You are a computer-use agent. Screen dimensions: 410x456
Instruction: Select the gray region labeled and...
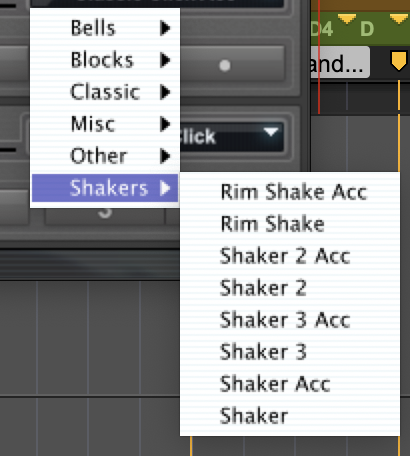[x=340, y=63]
